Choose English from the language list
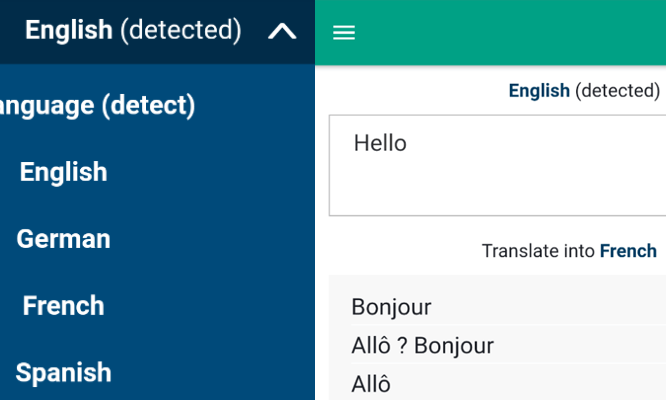 tap(63, 172)
